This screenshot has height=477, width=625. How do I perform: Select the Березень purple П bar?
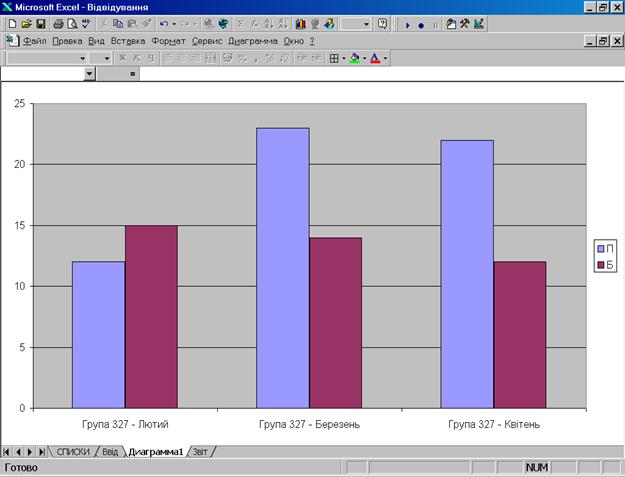pyautogui.click(x=282, y=267)
